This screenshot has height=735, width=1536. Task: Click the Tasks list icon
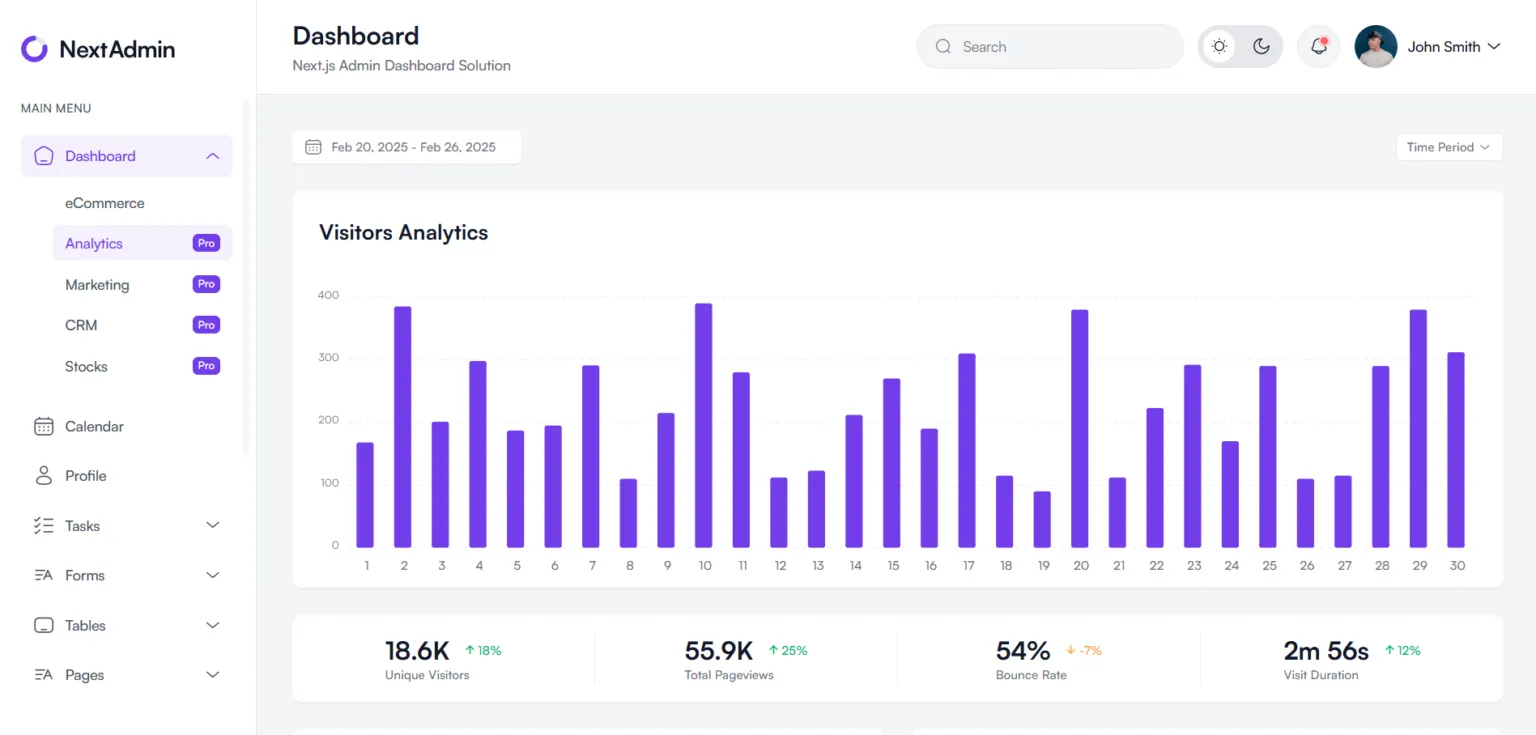click(44, 525)
